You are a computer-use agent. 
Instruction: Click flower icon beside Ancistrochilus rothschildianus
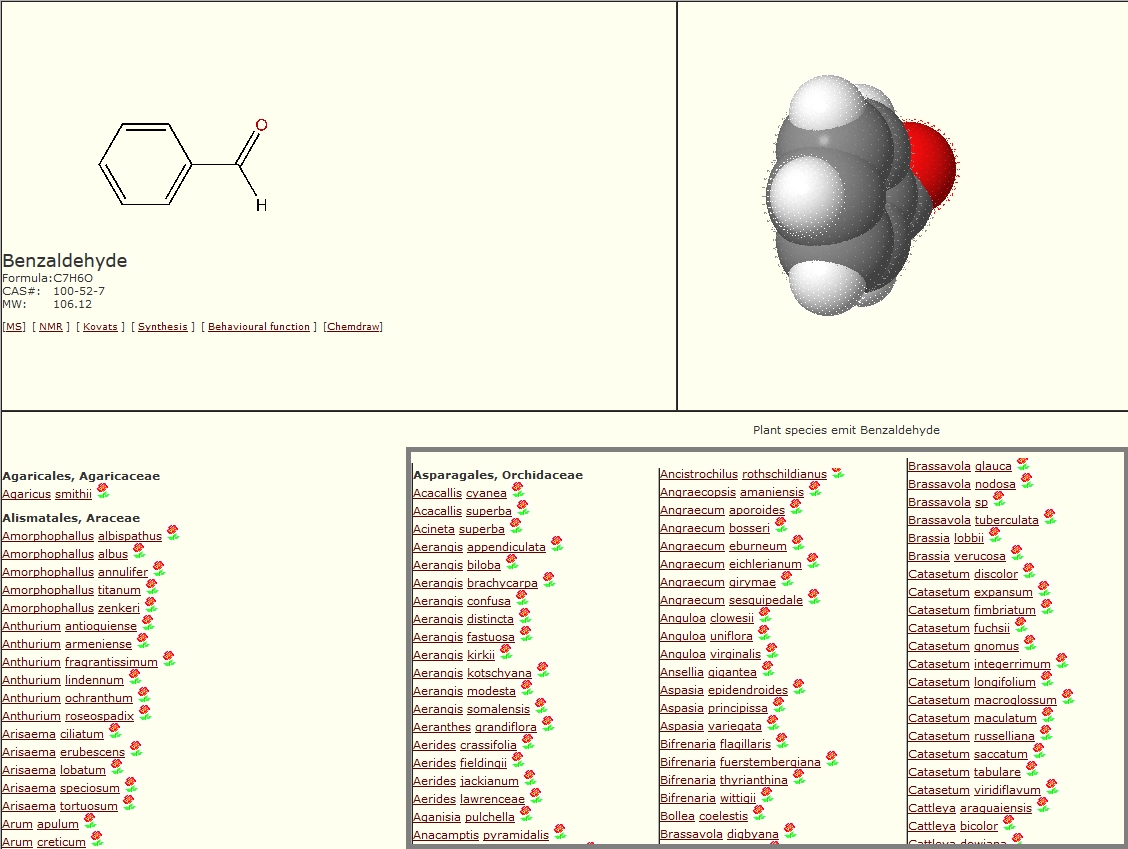(x=837, y=472)
